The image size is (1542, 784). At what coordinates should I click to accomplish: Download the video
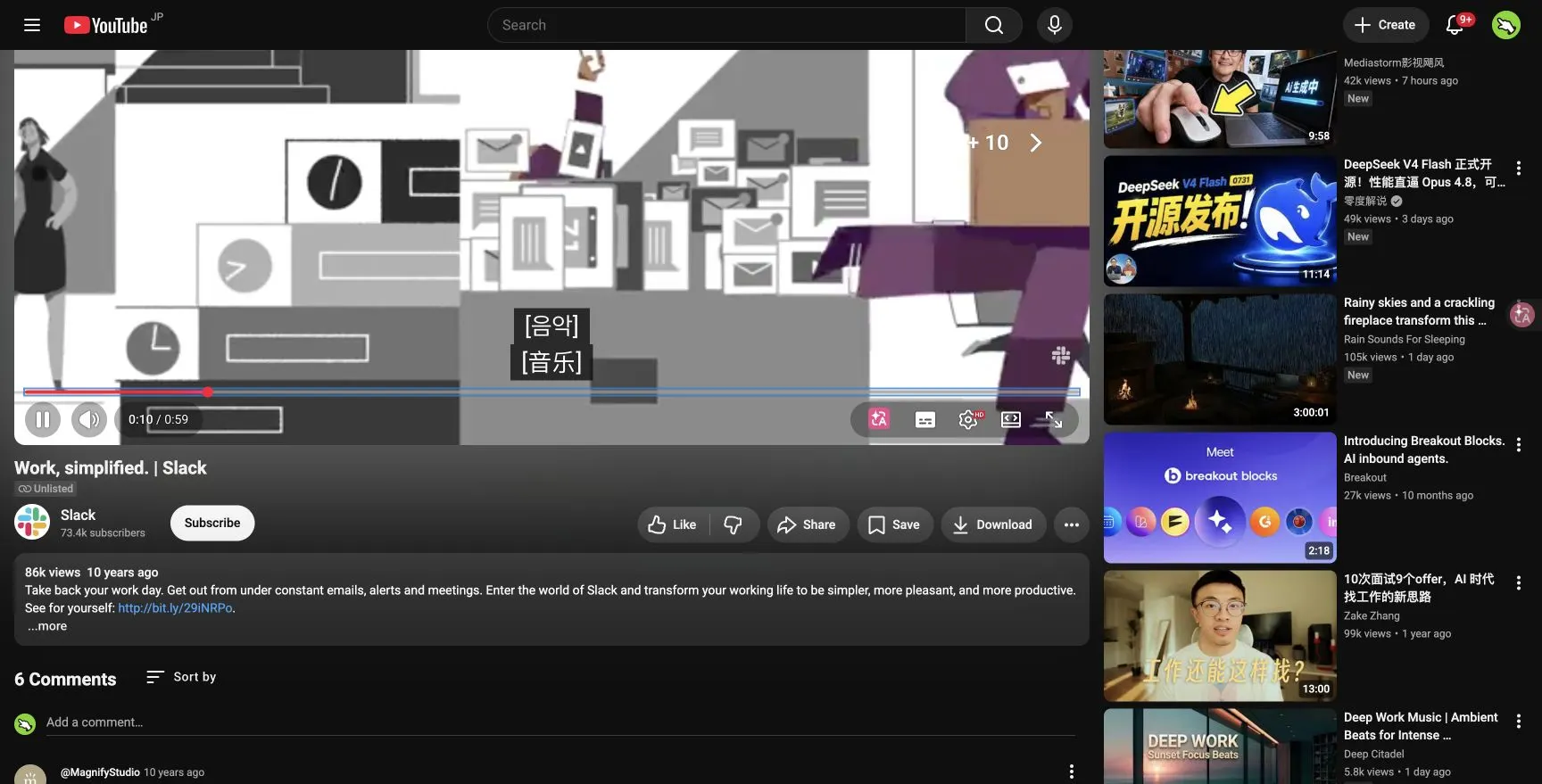pyautogui.click(x=993, y=524)
